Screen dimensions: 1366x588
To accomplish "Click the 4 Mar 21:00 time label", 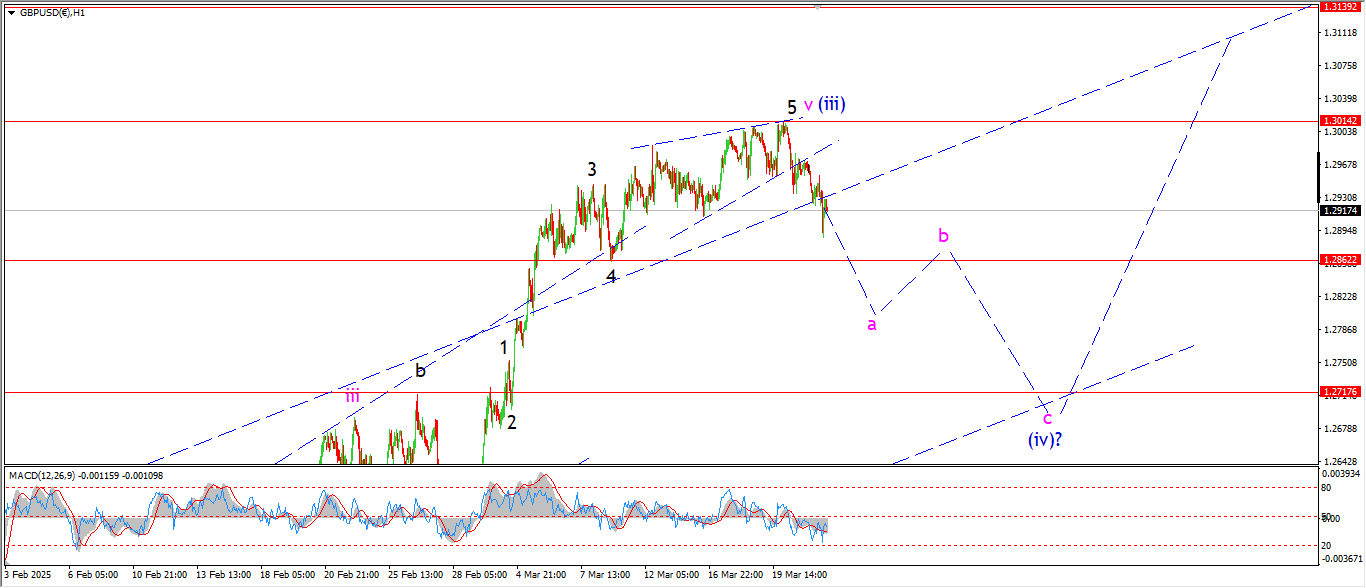I will pyautogui.click(x=543, y=576).
